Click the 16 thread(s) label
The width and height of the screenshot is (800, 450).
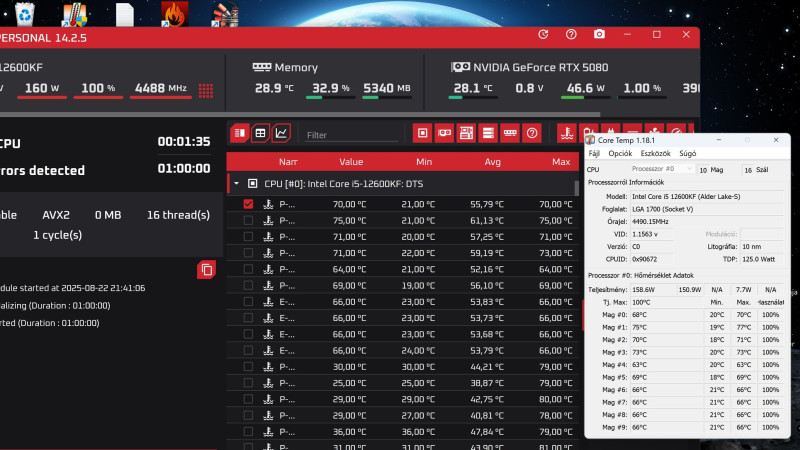178,215
